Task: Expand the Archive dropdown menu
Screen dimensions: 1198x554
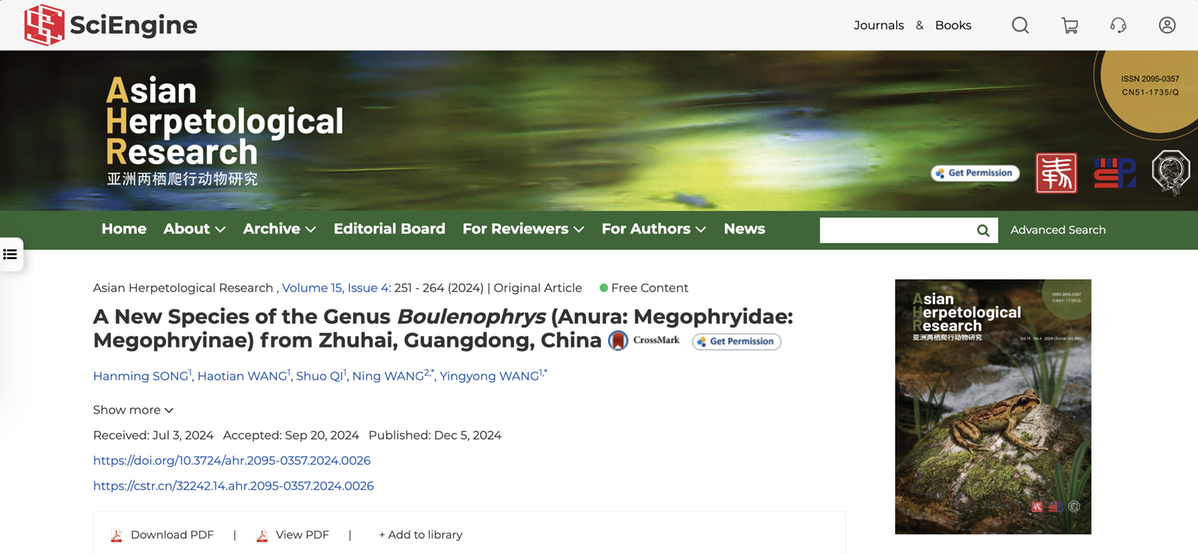Action: pyautogui.click(x=279, y=229)
